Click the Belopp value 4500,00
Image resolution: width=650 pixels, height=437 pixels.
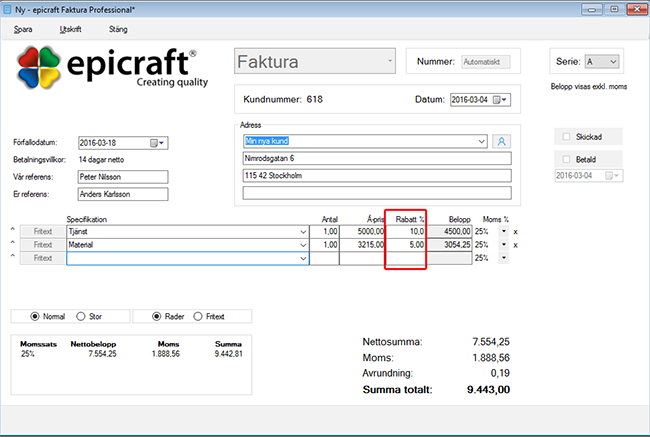coord(450,232)
